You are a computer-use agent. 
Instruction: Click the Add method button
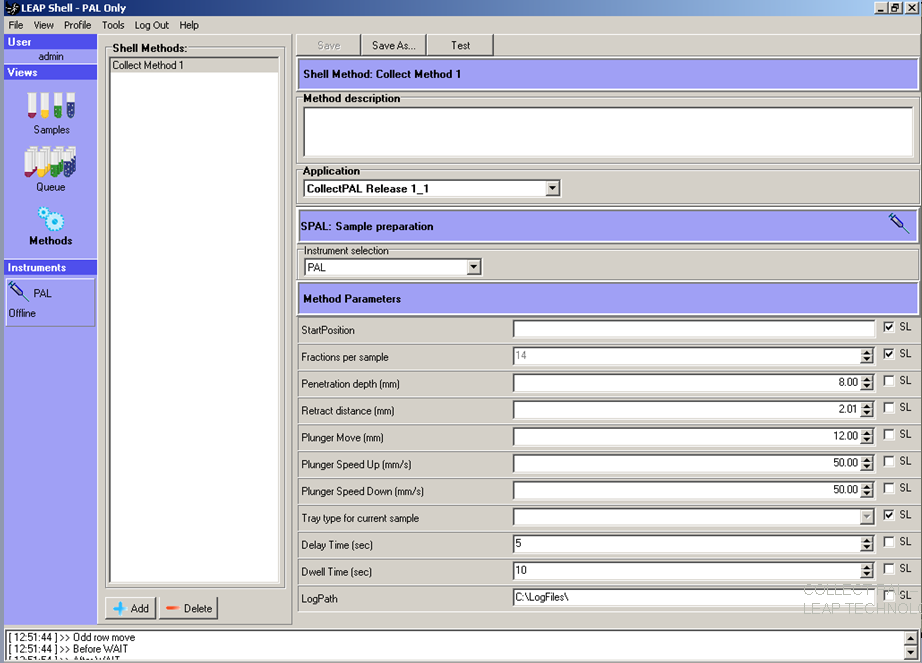131,608
